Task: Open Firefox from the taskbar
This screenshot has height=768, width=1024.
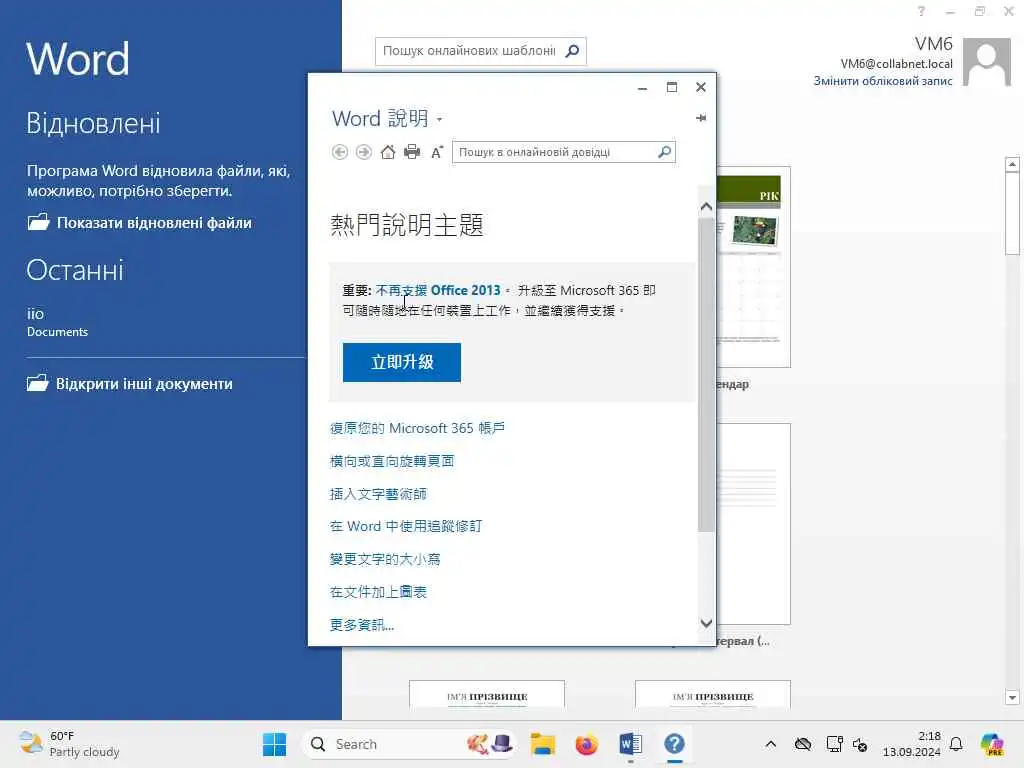Action: click(586, 744)
